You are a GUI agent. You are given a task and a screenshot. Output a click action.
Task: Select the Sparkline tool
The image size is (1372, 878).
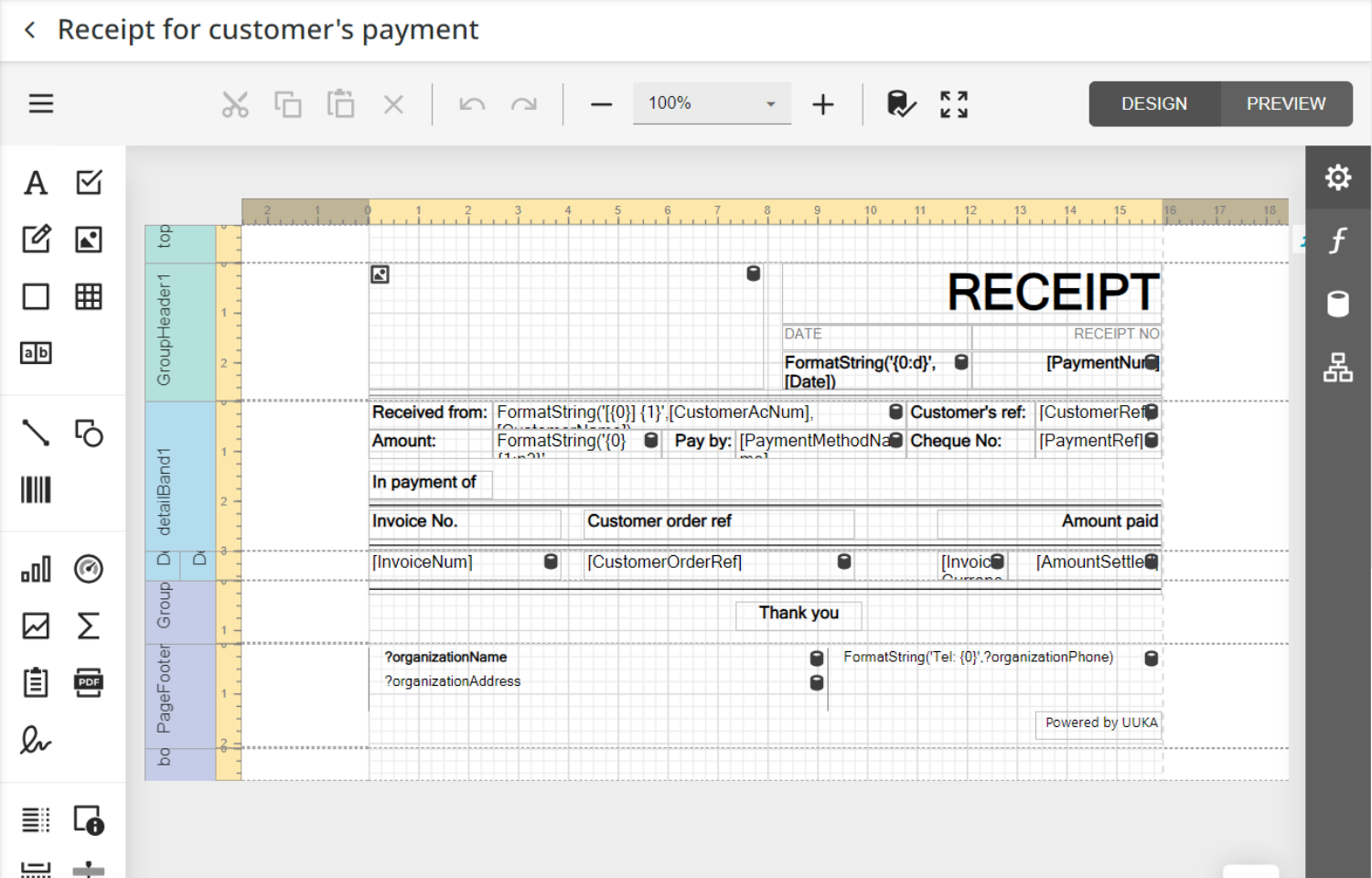coord(36,626)
